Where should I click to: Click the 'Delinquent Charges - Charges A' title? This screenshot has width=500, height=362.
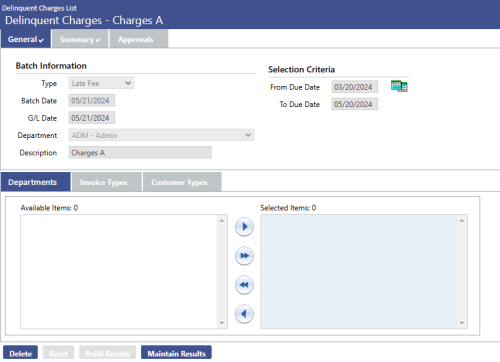tap(84, 20)
